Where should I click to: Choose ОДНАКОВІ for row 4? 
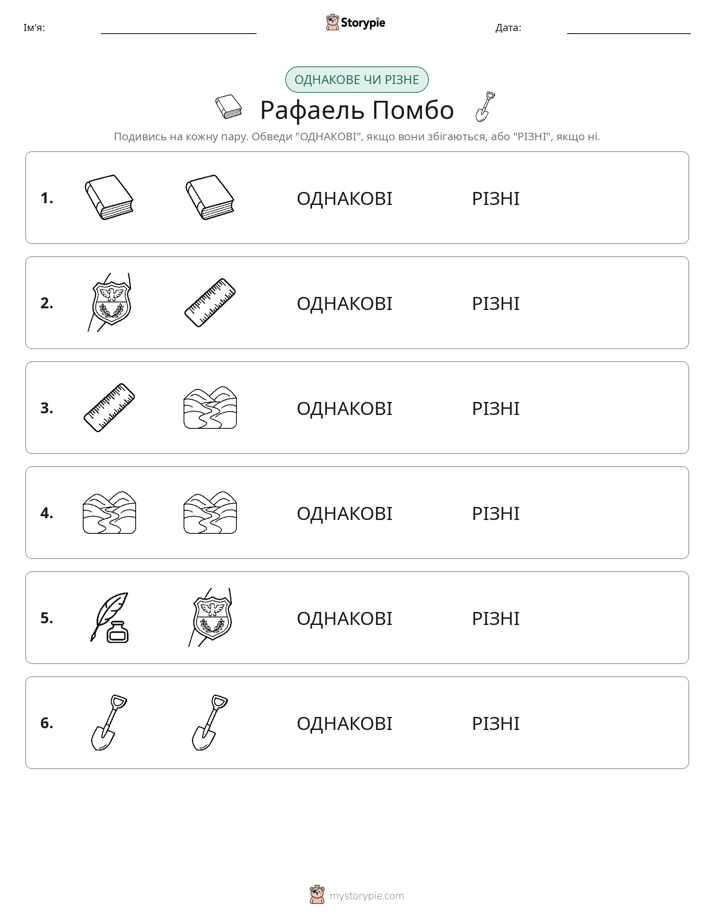(344, 513)
